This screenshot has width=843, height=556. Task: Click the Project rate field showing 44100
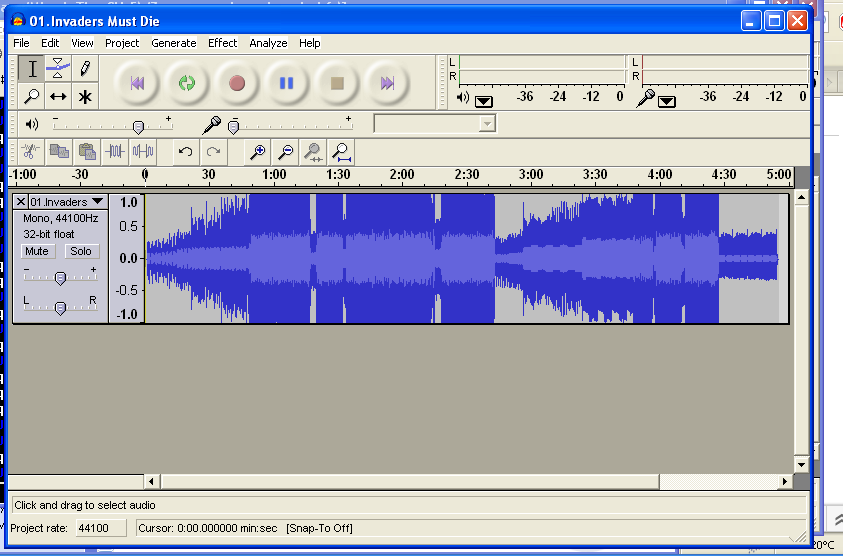101,528
